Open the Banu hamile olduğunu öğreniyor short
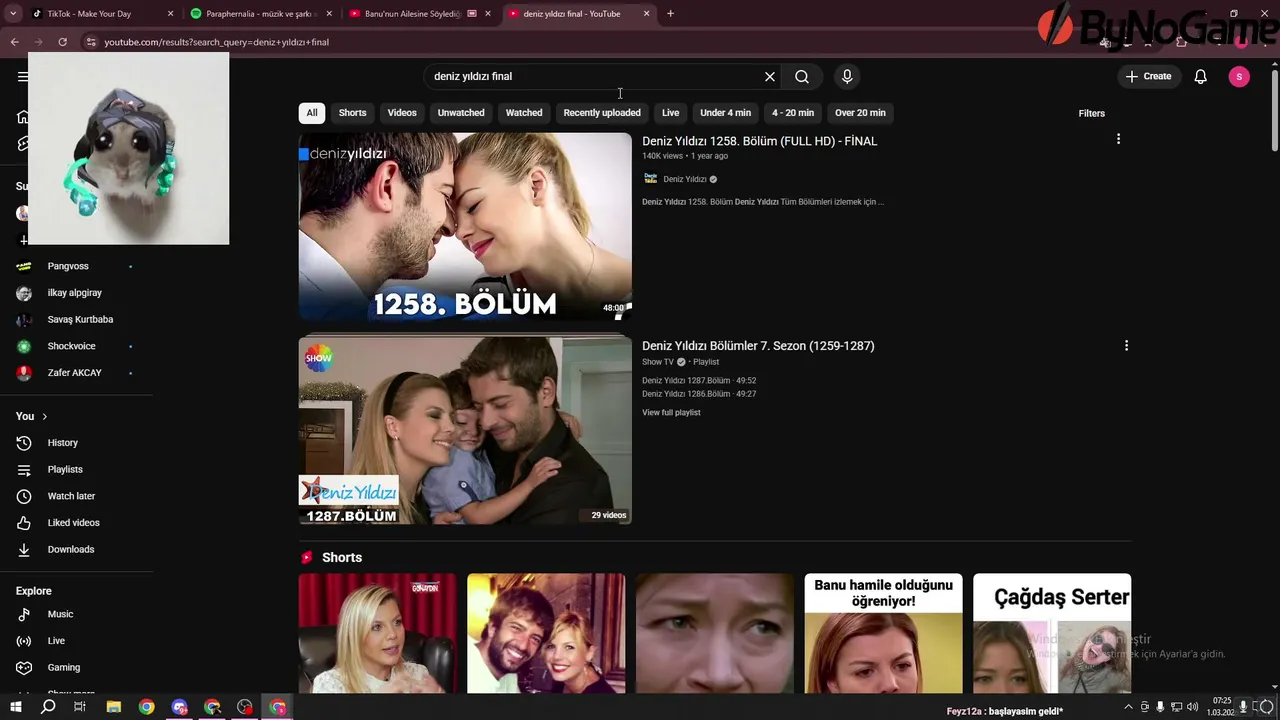The width and height of the screenshot is (1280, 720). pyautogui.click(x=883, y=633)
